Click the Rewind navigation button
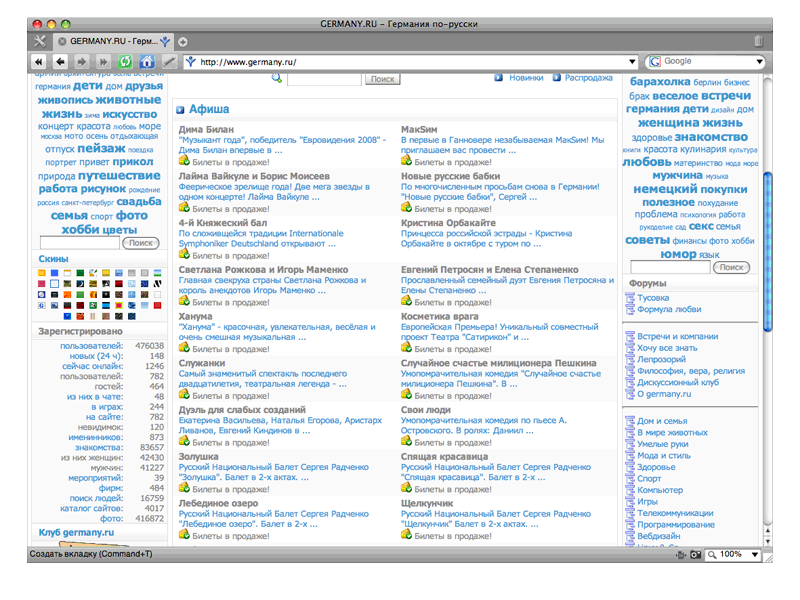The width and height of the screenshot is (800, 600). pos(39,62)
